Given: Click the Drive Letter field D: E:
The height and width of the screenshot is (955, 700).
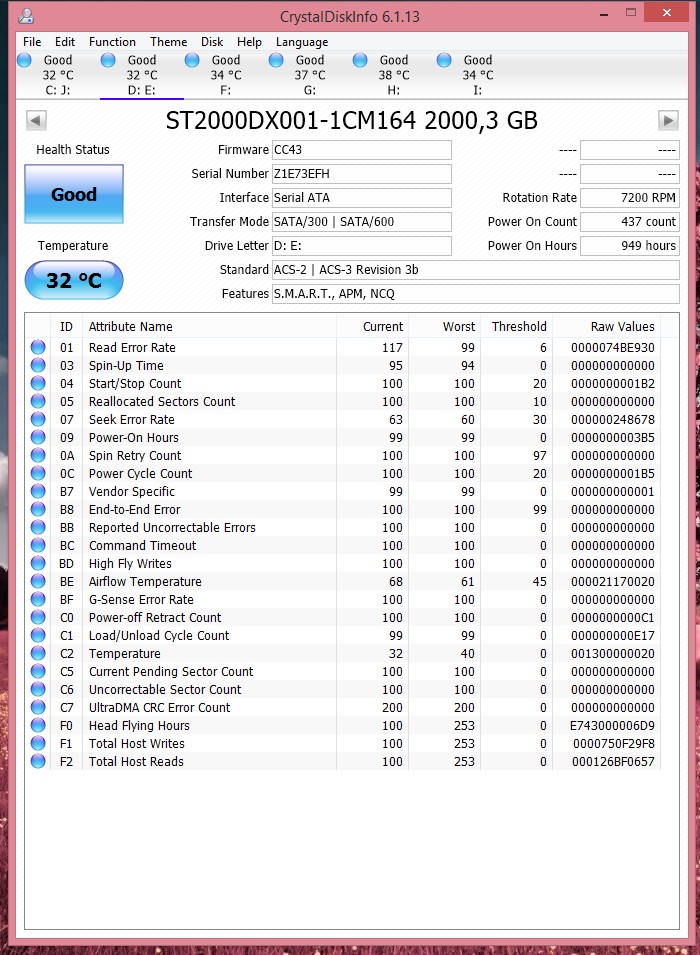Looking at the screenshot, I should point(361,246).
